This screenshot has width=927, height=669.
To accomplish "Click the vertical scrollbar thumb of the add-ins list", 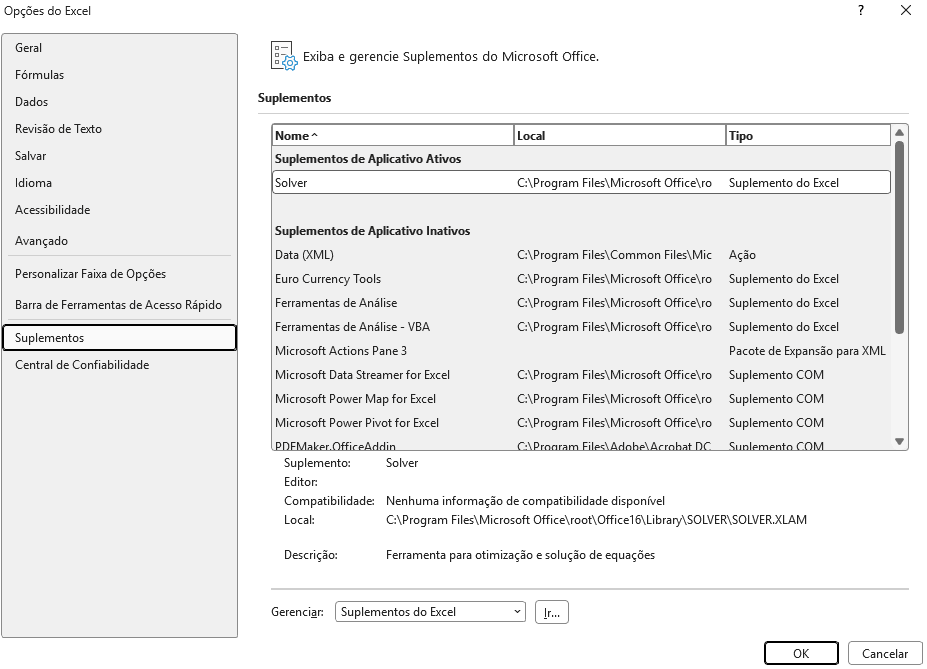I will [x=899, y=238].
